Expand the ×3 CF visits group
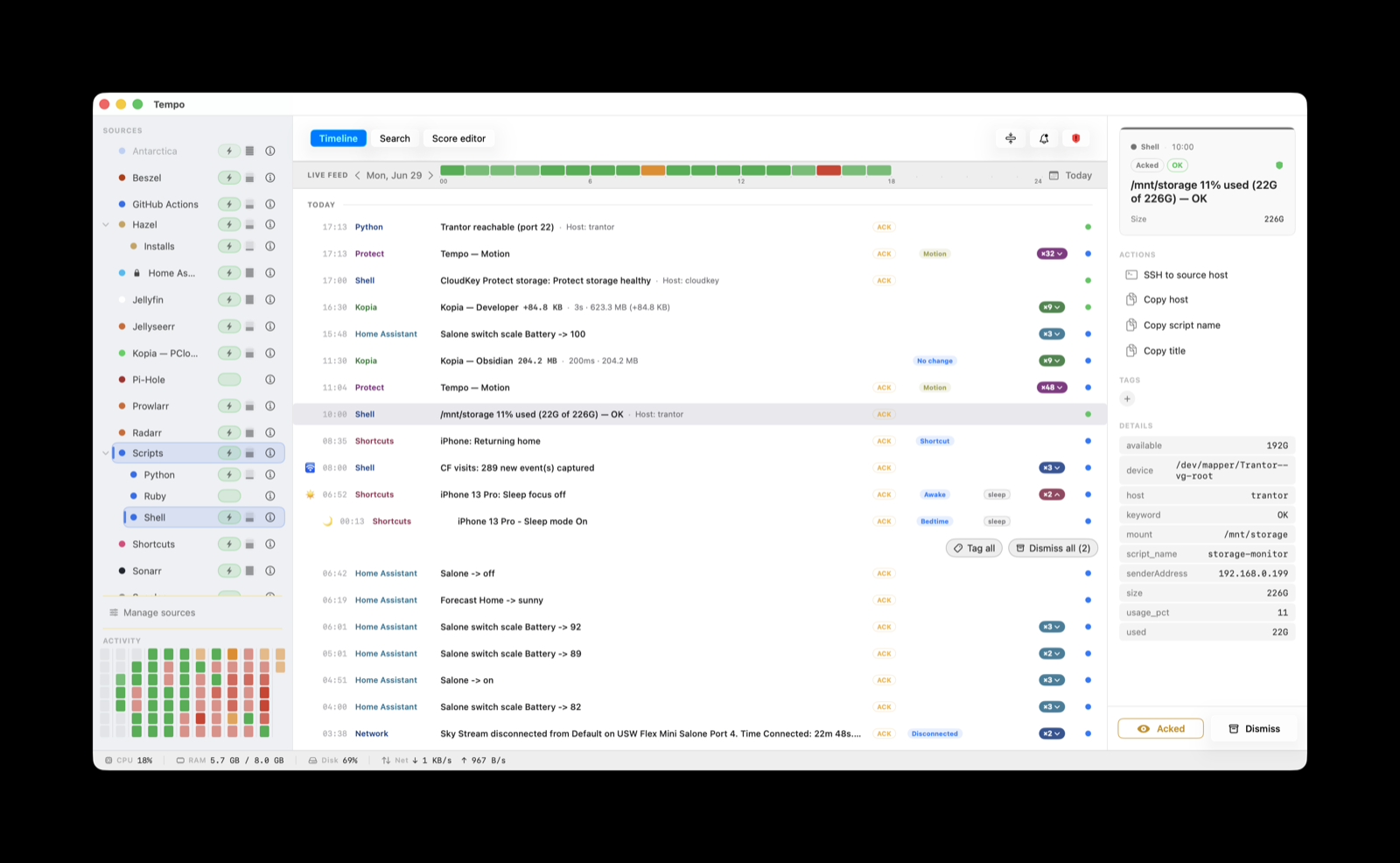Screen dimensions: 1400x863 (1052, 467)
